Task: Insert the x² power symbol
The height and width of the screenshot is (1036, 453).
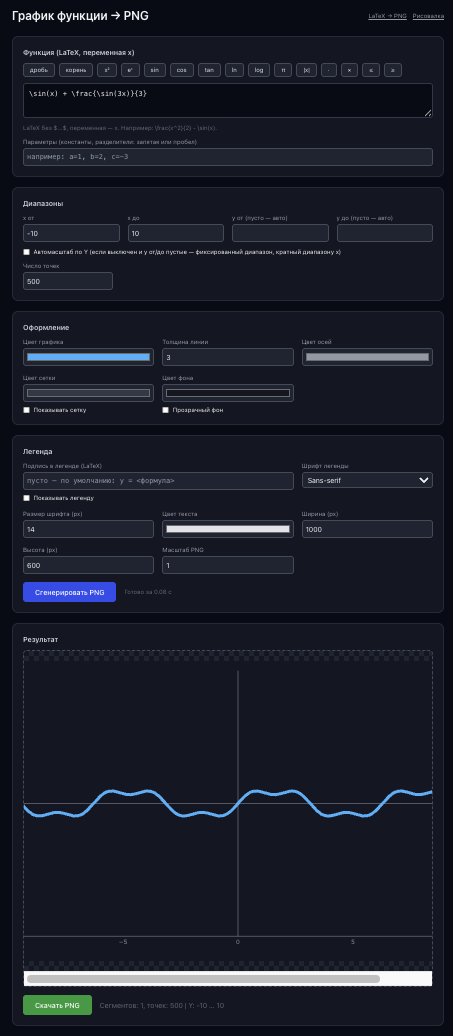Action: (x=107, y=70)
